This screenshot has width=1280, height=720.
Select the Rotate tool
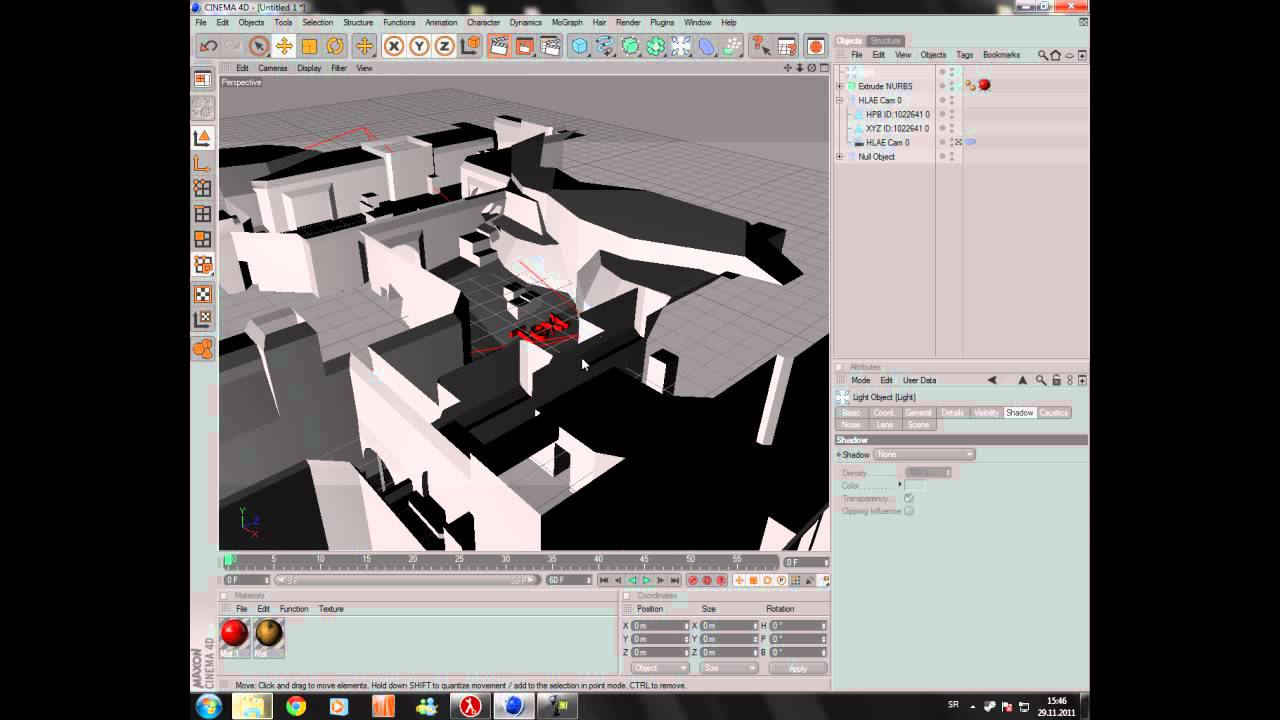click(335, 46)
